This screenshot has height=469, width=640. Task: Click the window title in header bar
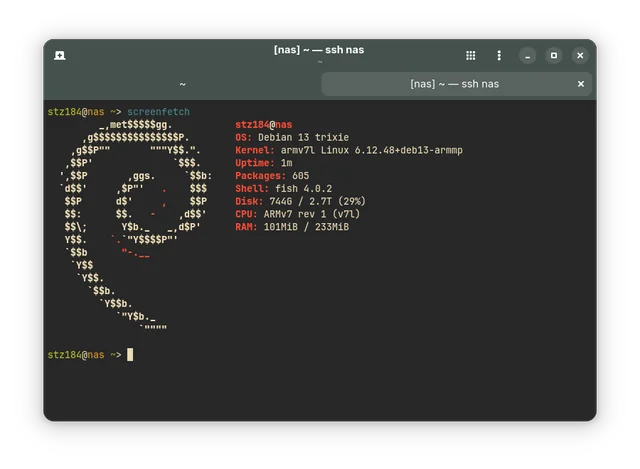pos(319,50)
